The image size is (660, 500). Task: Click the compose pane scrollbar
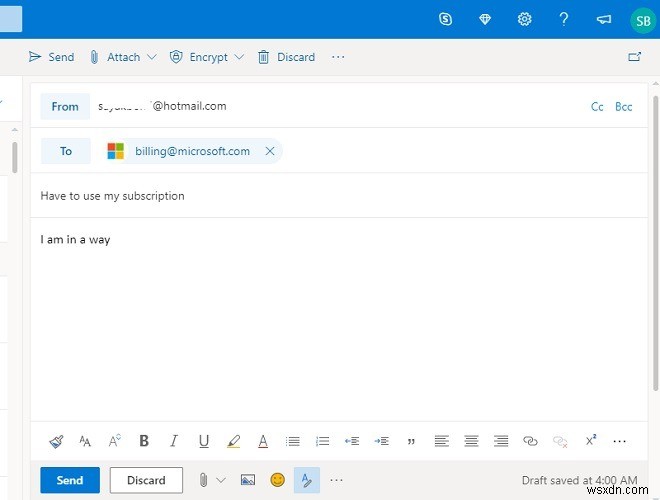click(x=655, y=243)
